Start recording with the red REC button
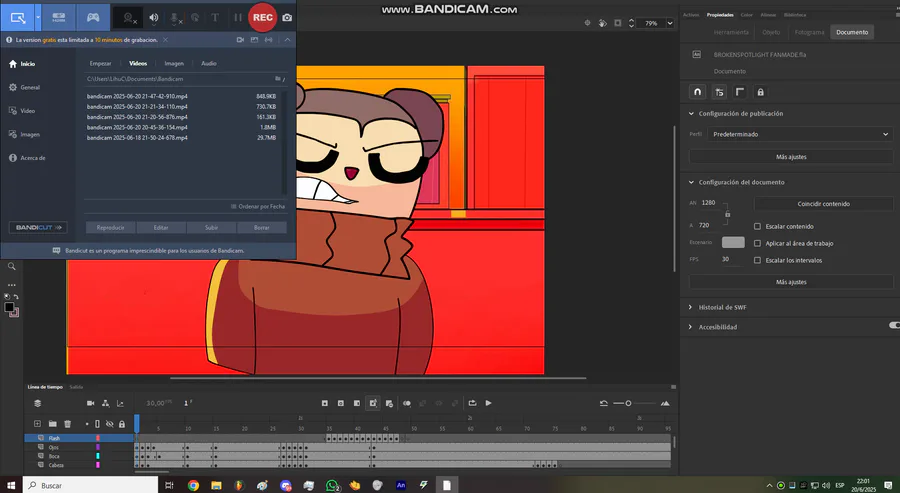 coord(262,17)
